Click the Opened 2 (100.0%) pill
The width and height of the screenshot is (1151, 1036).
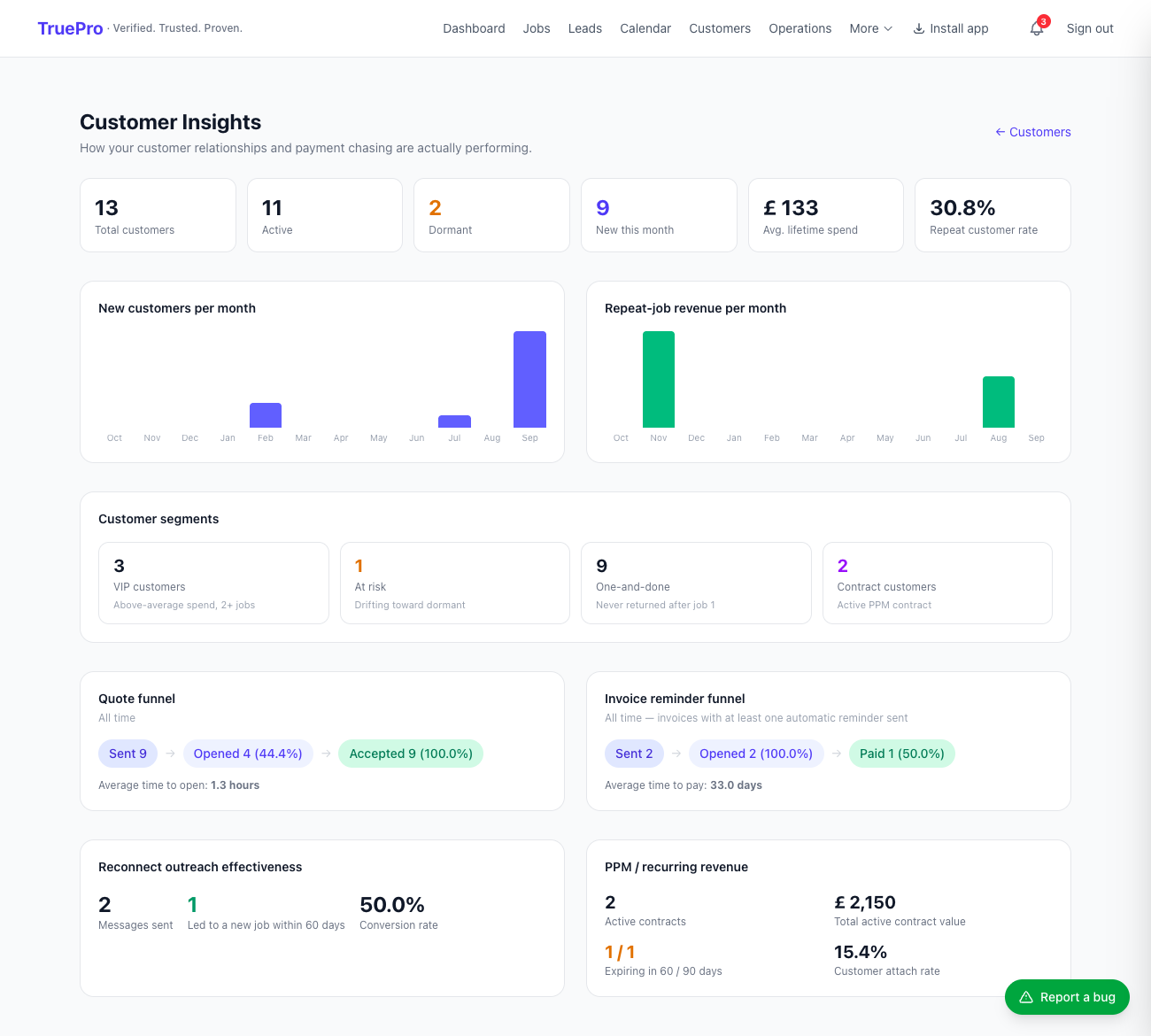(x=756, y=754)
